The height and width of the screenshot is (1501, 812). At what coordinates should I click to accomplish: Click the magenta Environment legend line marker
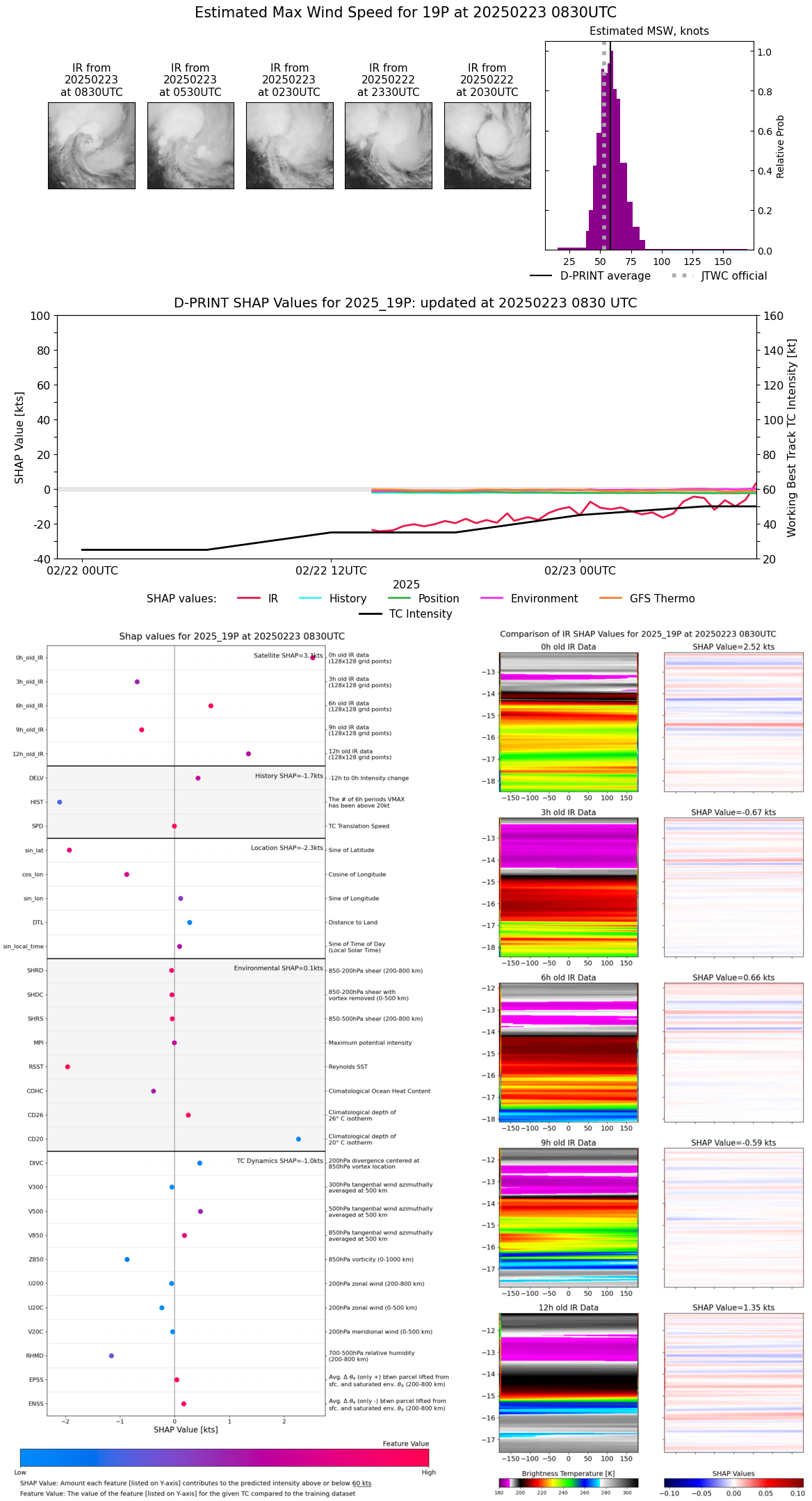tap(492, 598)
